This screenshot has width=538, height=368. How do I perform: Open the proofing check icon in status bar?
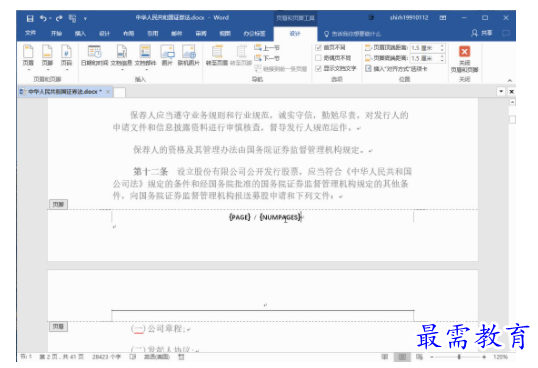[x=132, y=357]
